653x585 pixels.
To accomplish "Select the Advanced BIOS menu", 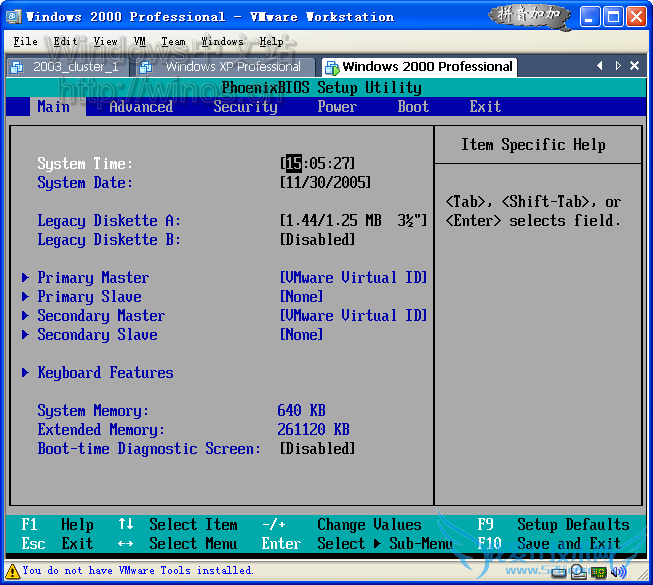I will (x=140, y=107).
